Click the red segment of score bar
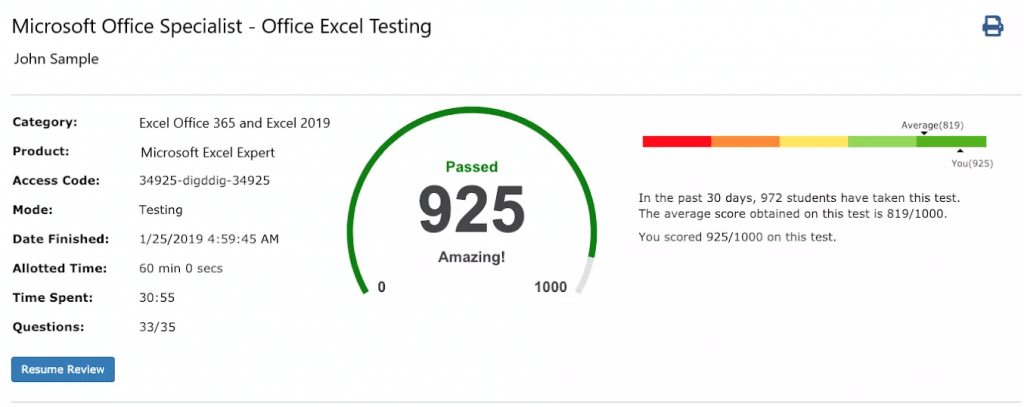The image size is (1024, 407). 677,141
